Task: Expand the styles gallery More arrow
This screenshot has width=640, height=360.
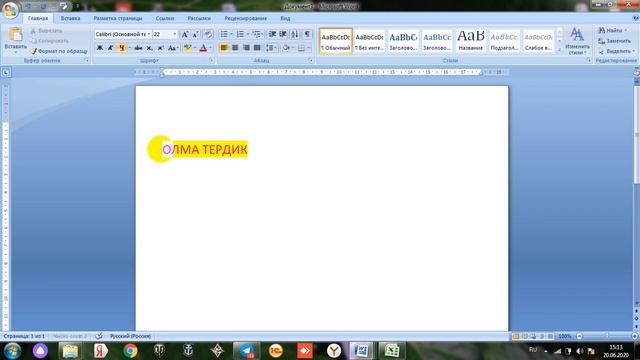Action: tap(559, 50)
